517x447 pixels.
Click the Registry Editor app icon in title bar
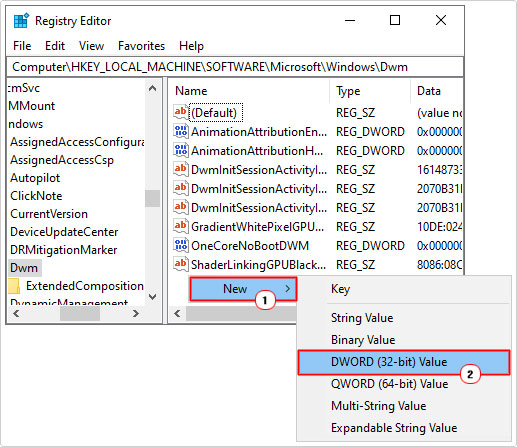coord(21,21)
